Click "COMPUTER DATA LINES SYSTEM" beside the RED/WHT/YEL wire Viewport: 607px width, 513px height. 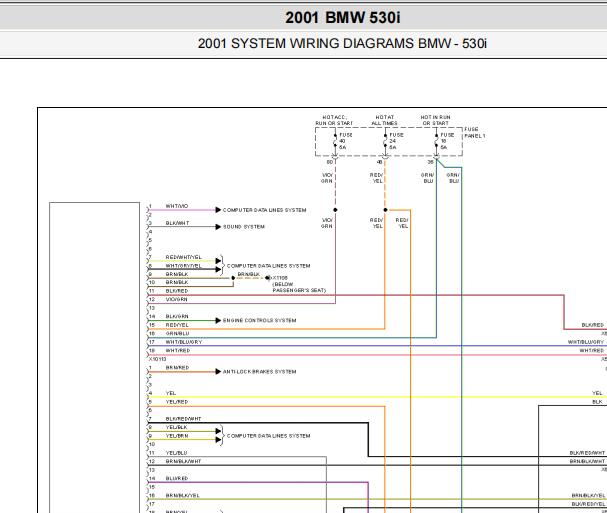(268, 266)
